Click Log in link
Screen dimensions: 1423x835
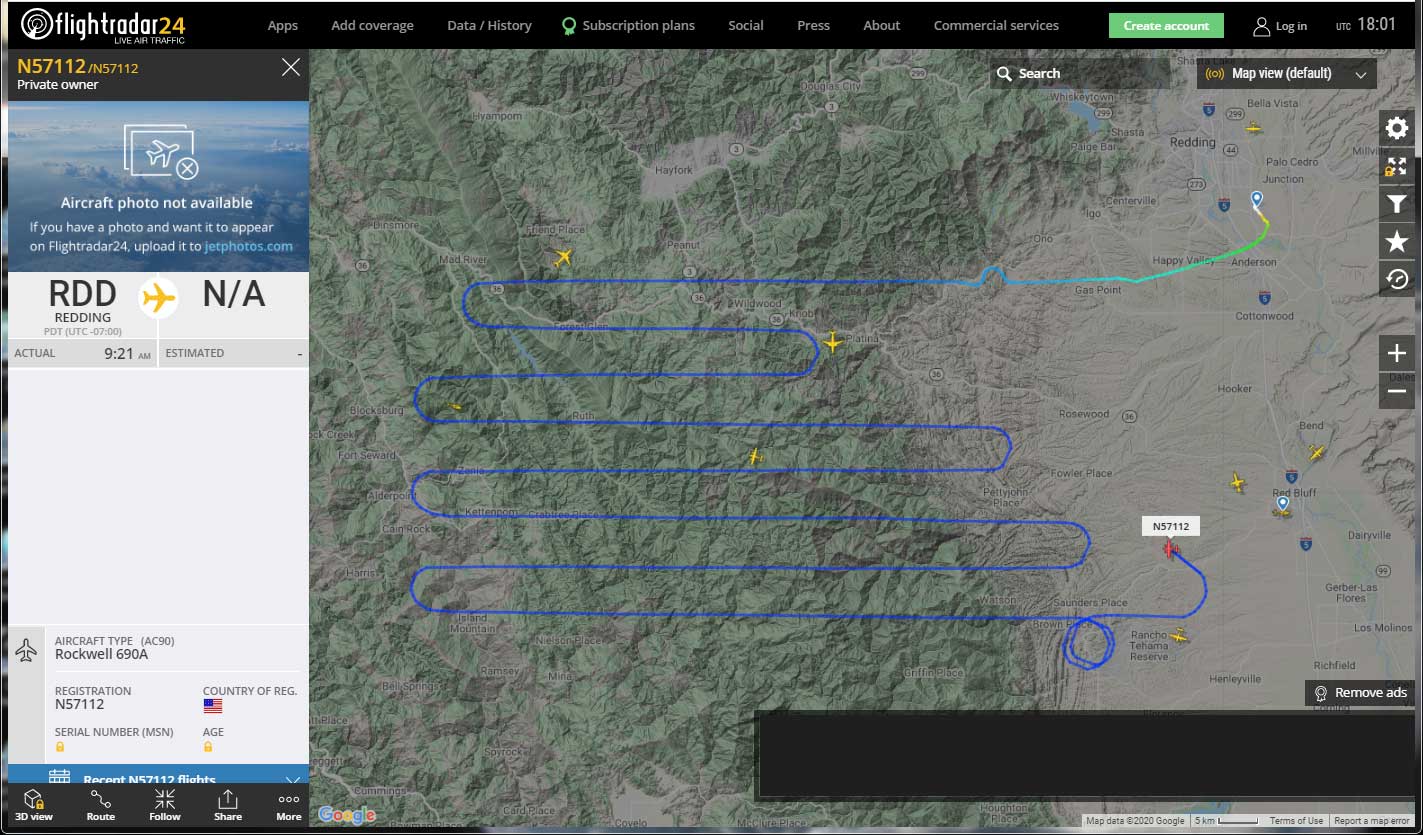(1291, 26)
